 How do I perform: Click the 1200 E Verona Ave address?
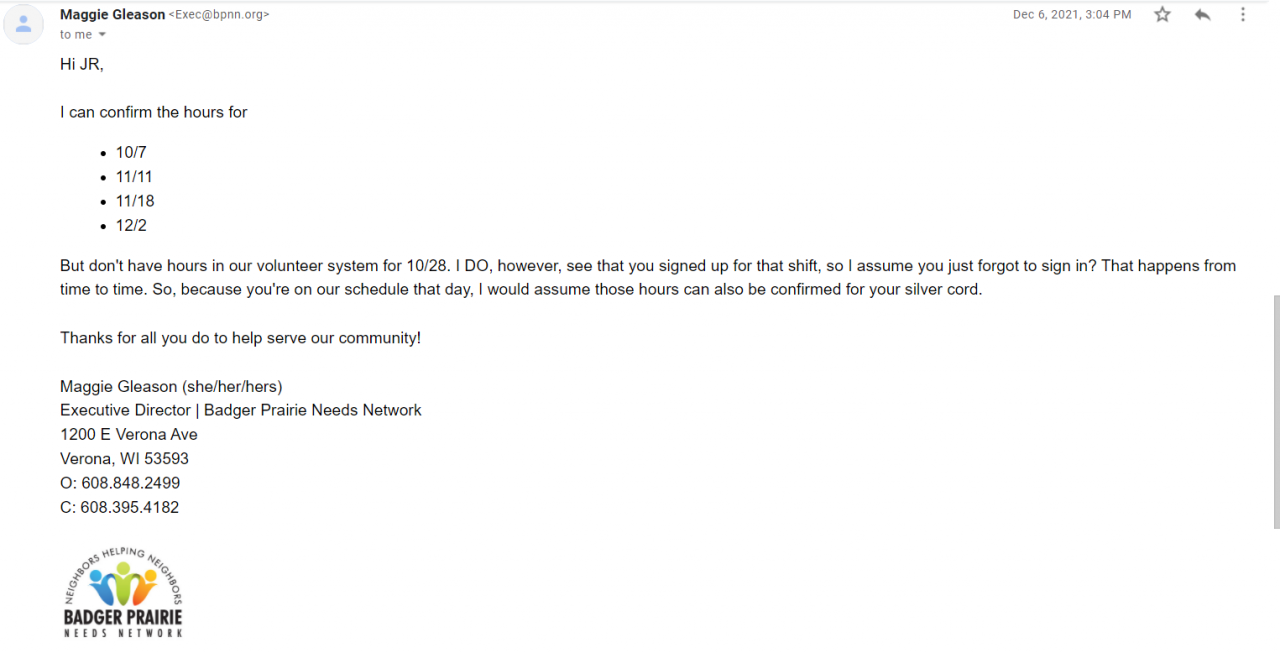(x=129, y=434)
